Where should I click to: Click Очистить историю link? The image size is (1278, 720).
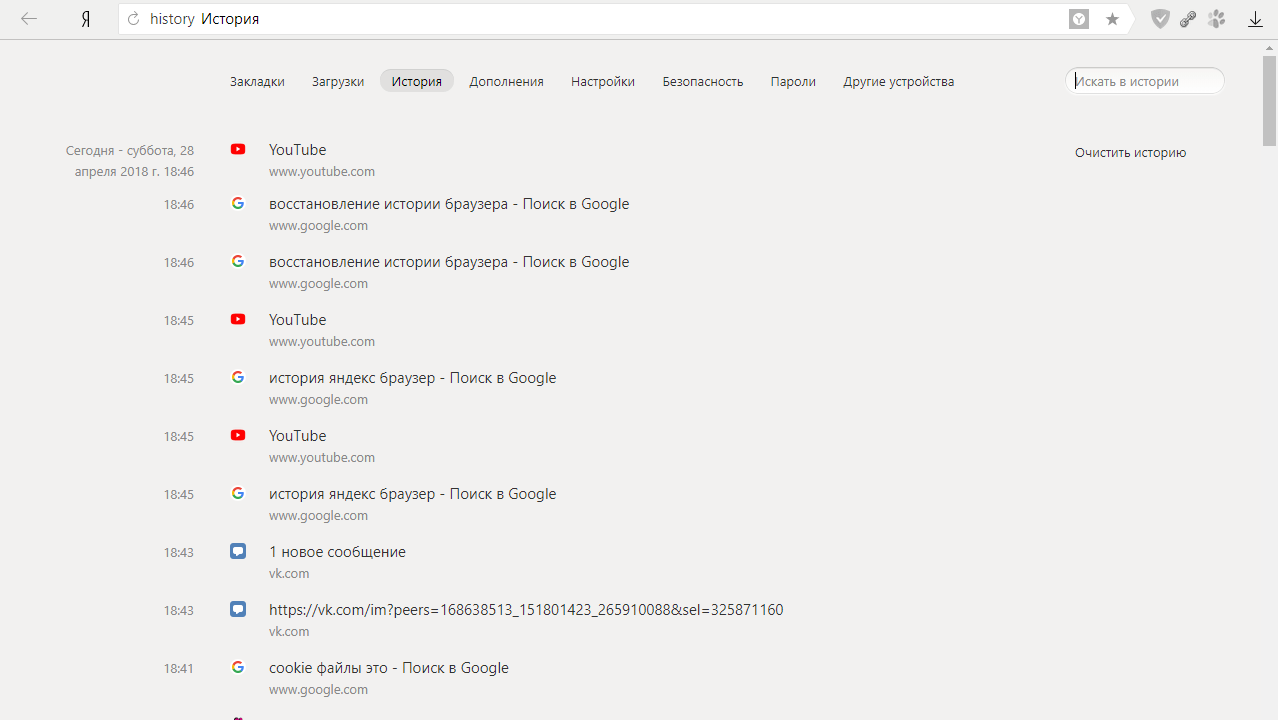[x=1130, y=153]
